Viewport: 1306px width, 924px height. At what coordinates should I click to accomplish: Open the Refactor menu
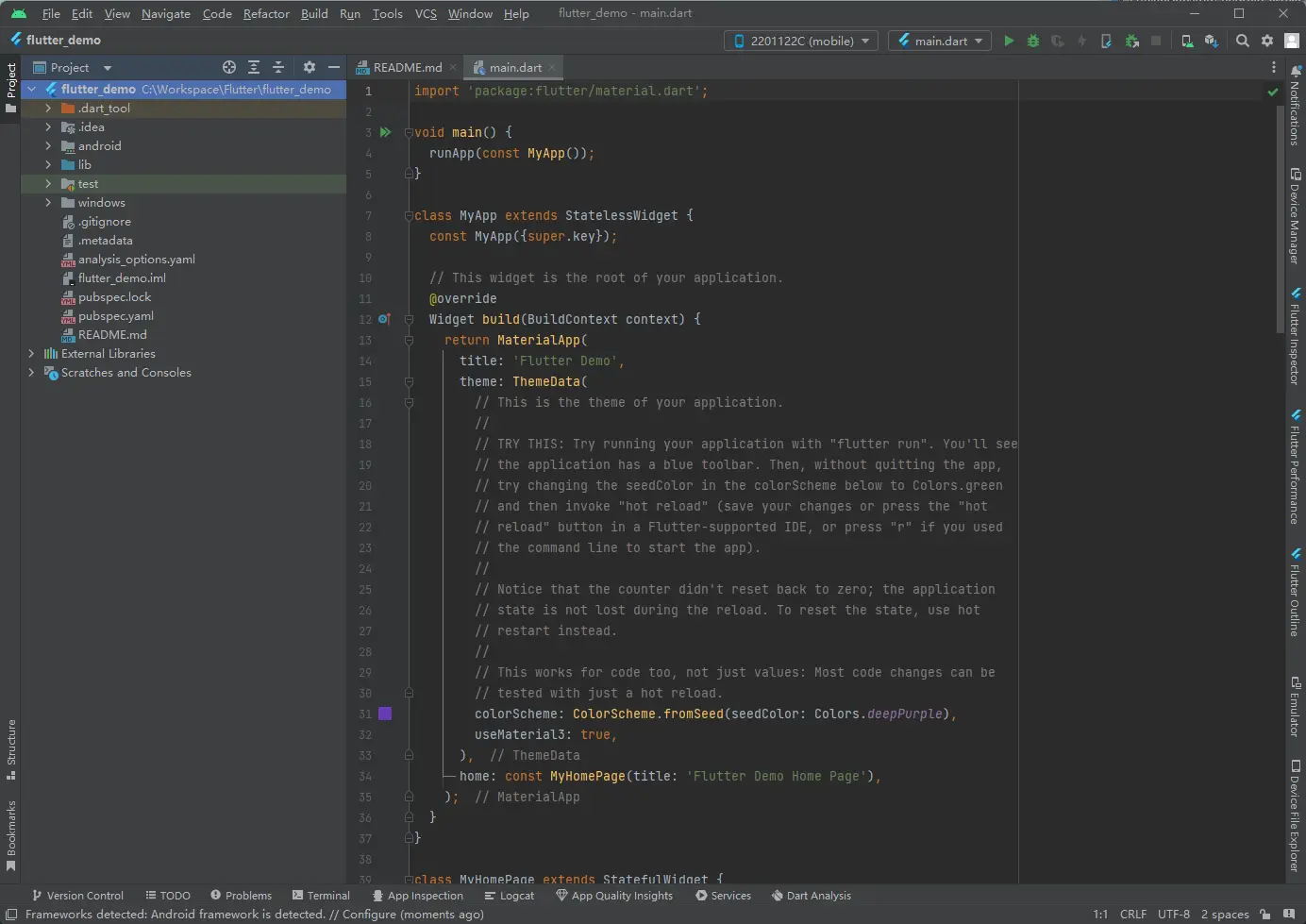(x=266, y=13)
